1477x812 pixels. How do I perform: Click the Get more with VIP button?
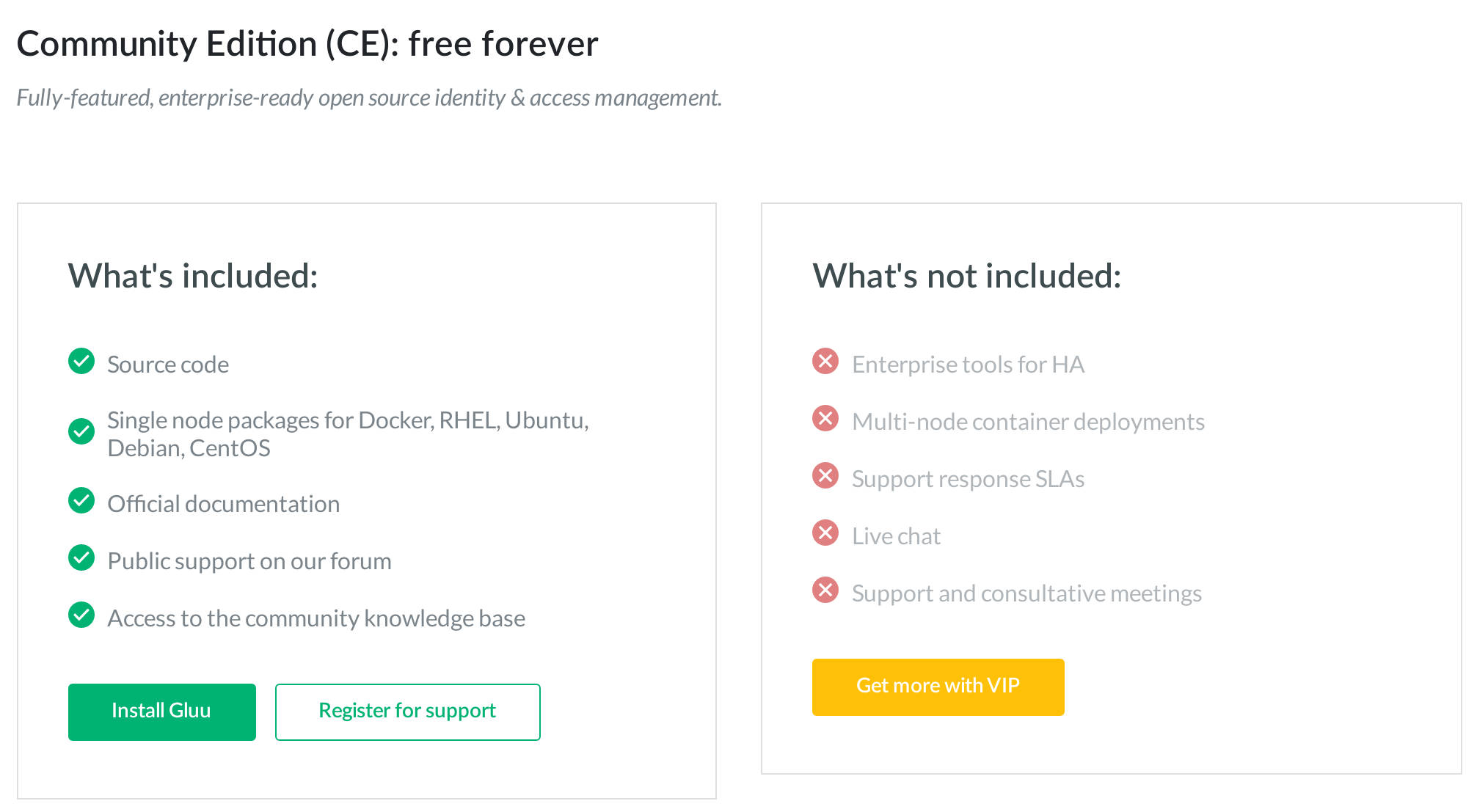(x=938, y=686)
